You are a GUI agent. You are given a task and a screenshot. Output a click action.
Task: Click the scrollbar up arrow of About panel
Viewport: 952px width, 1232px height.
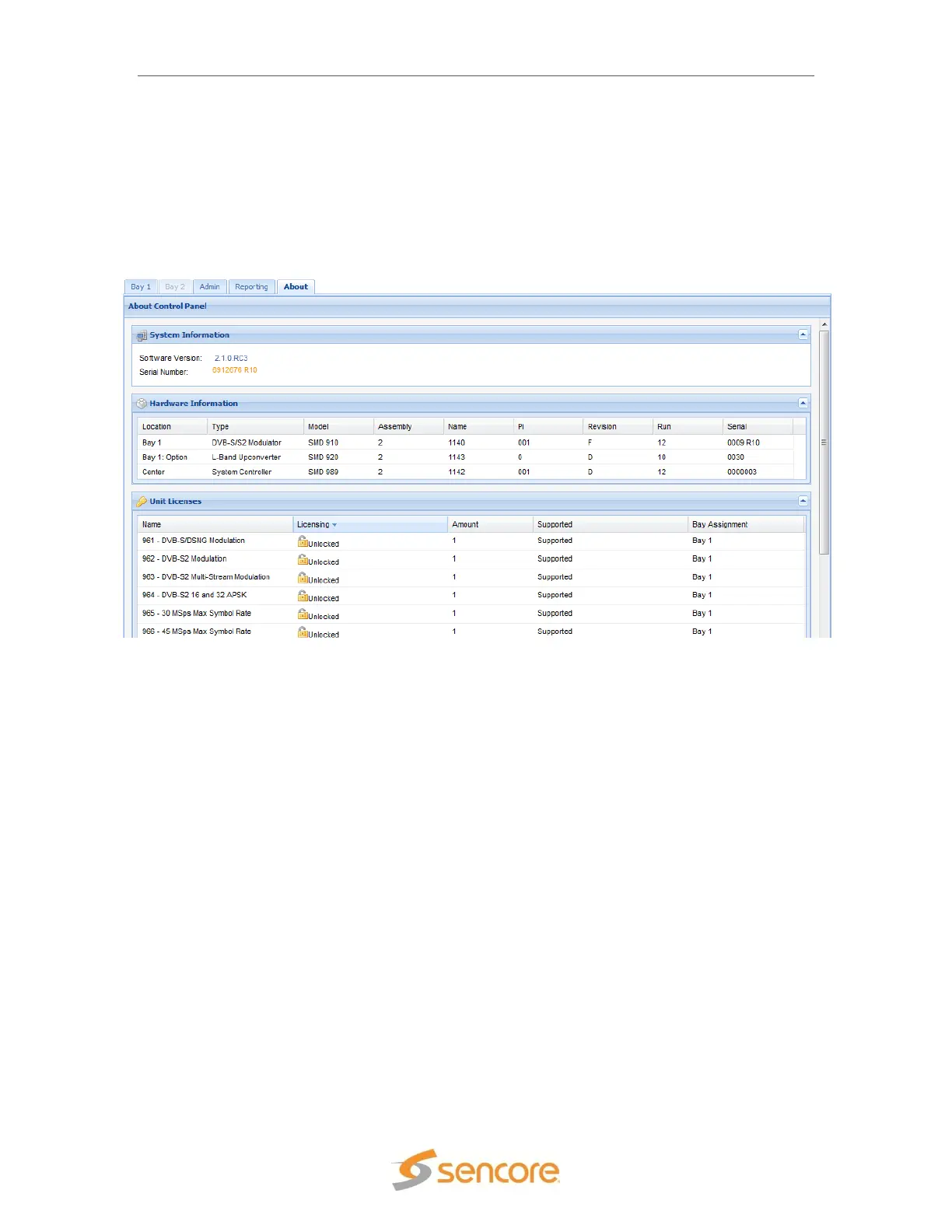pyautogui.click(x=824, y=324)
